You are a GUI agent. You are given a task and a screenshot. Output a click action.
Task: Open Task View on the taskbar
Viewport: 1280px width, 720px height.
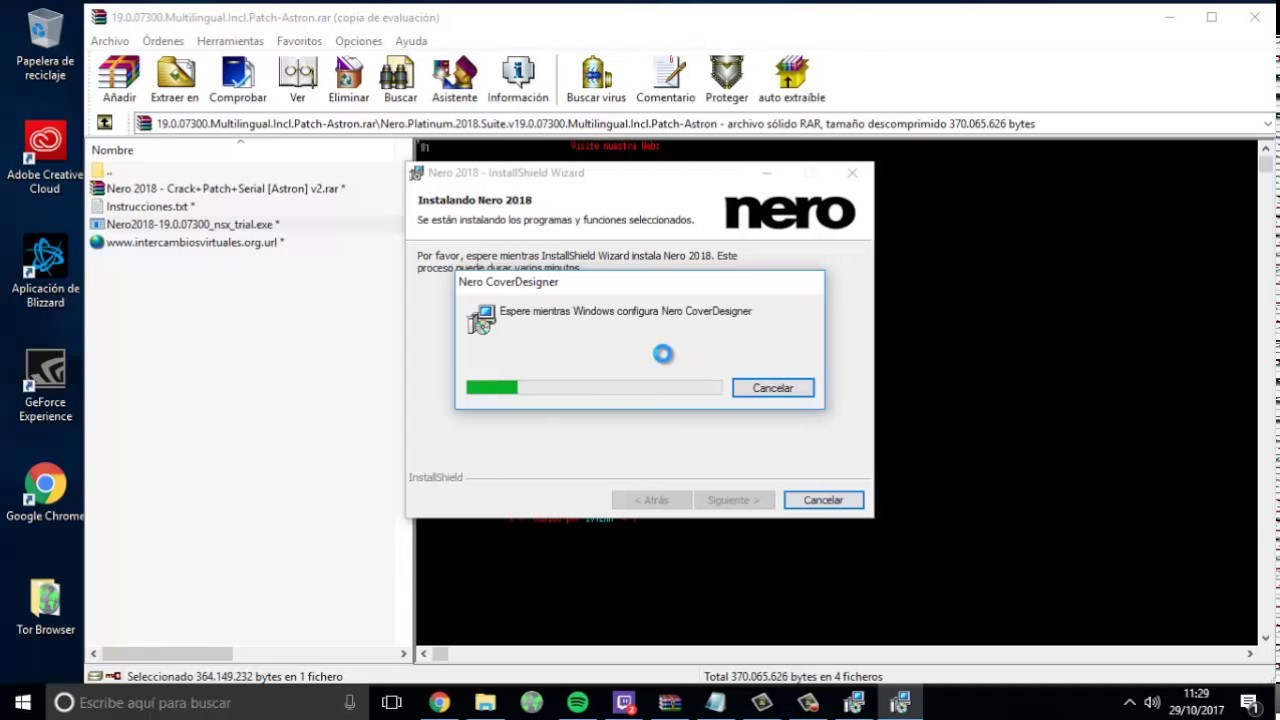(391, 702)
